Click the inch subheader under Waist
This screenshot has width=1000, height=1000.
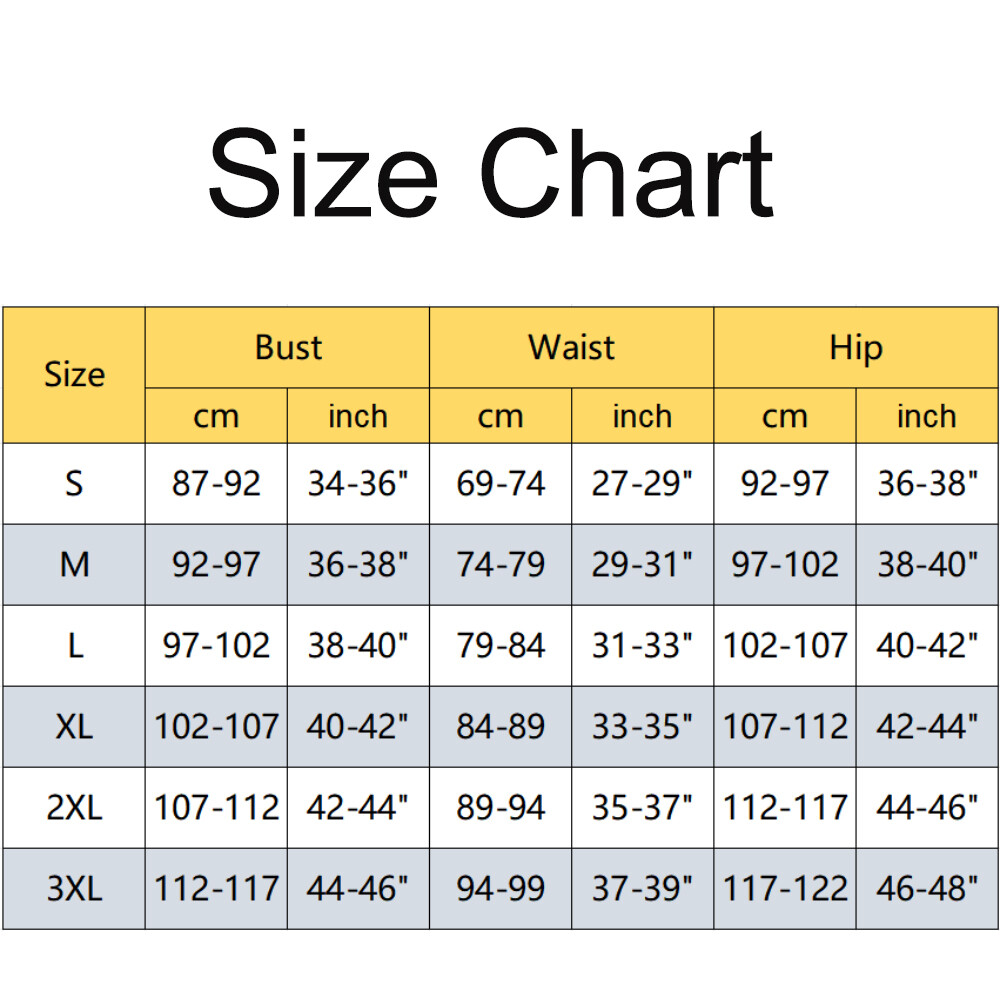point(642,416)
